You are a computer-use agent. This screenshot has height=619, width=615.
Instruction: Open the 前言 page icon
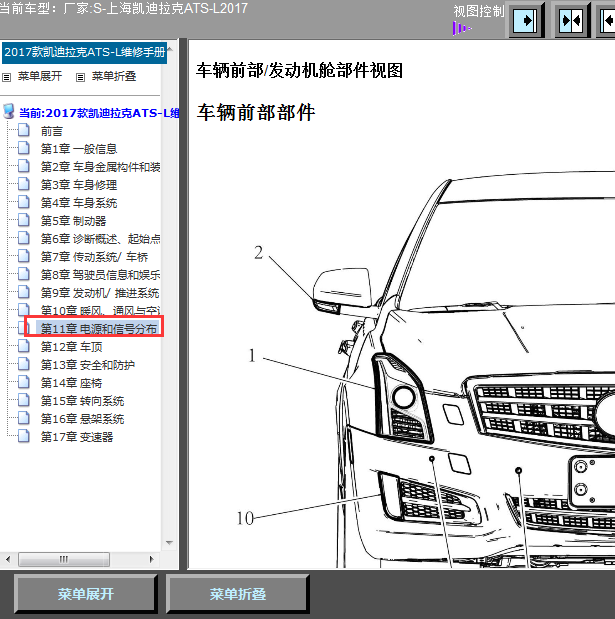24,130
